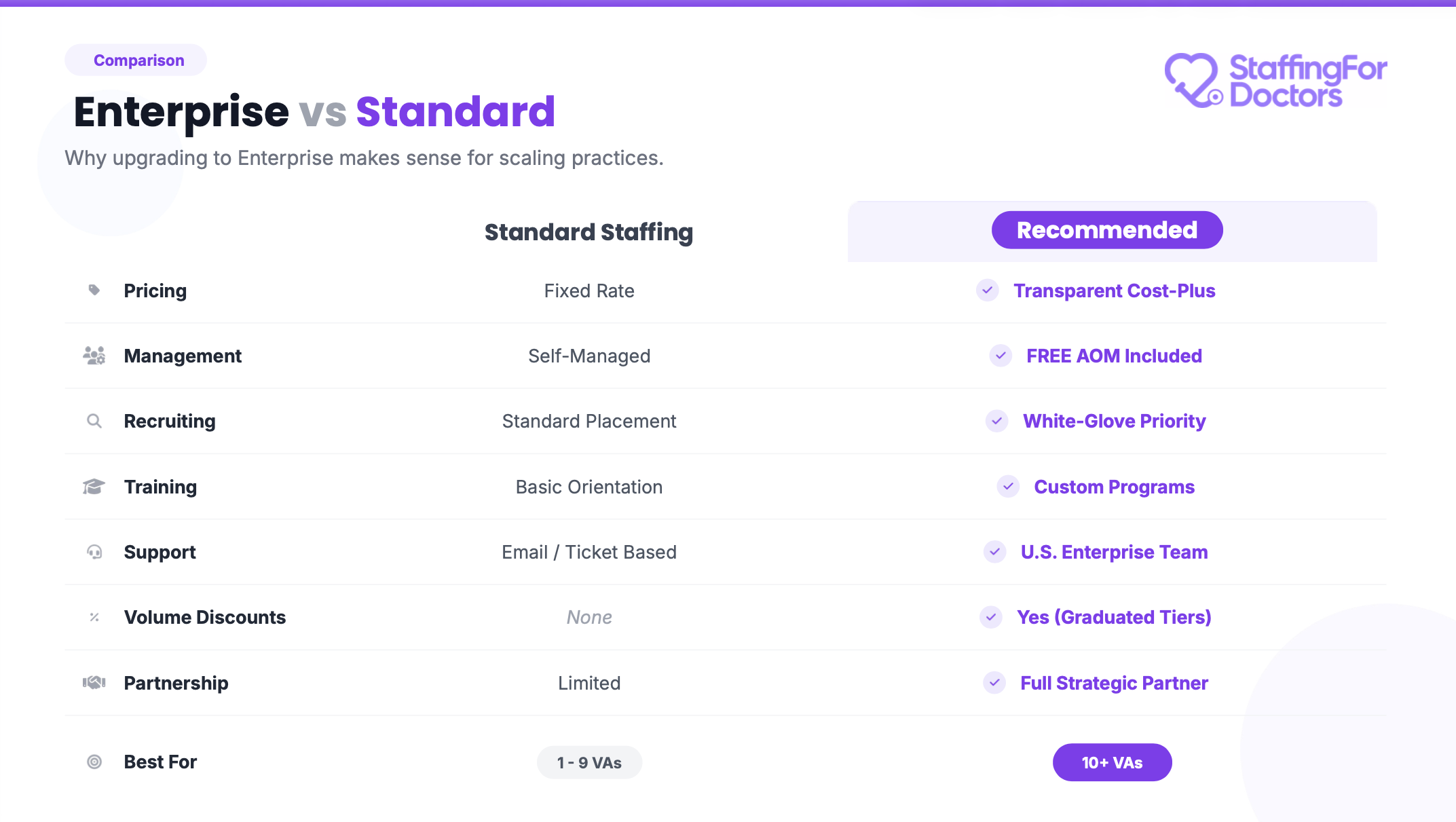Click checkmark next to Transparent Cost-Plus

pos(988,291)
